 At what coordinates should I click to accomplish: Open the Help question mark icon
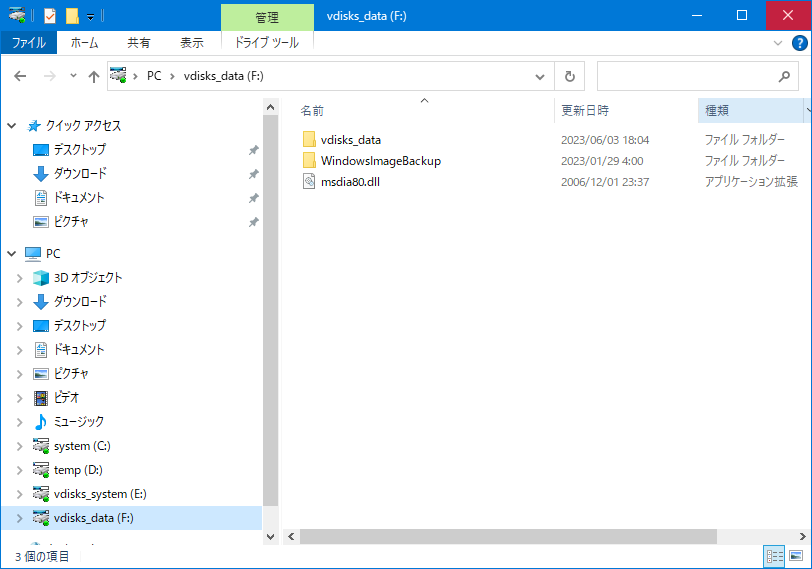pyautogui.click(x=800, y=43)
